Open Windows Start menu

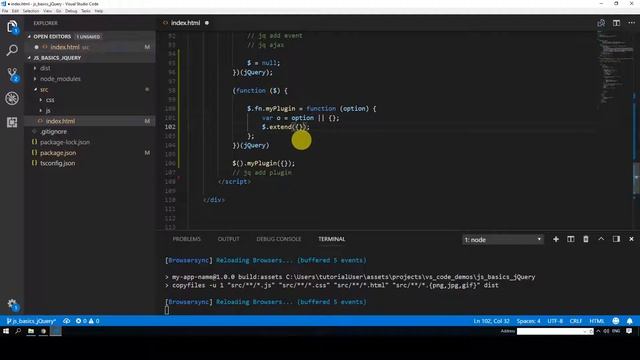tap(6, 331)
